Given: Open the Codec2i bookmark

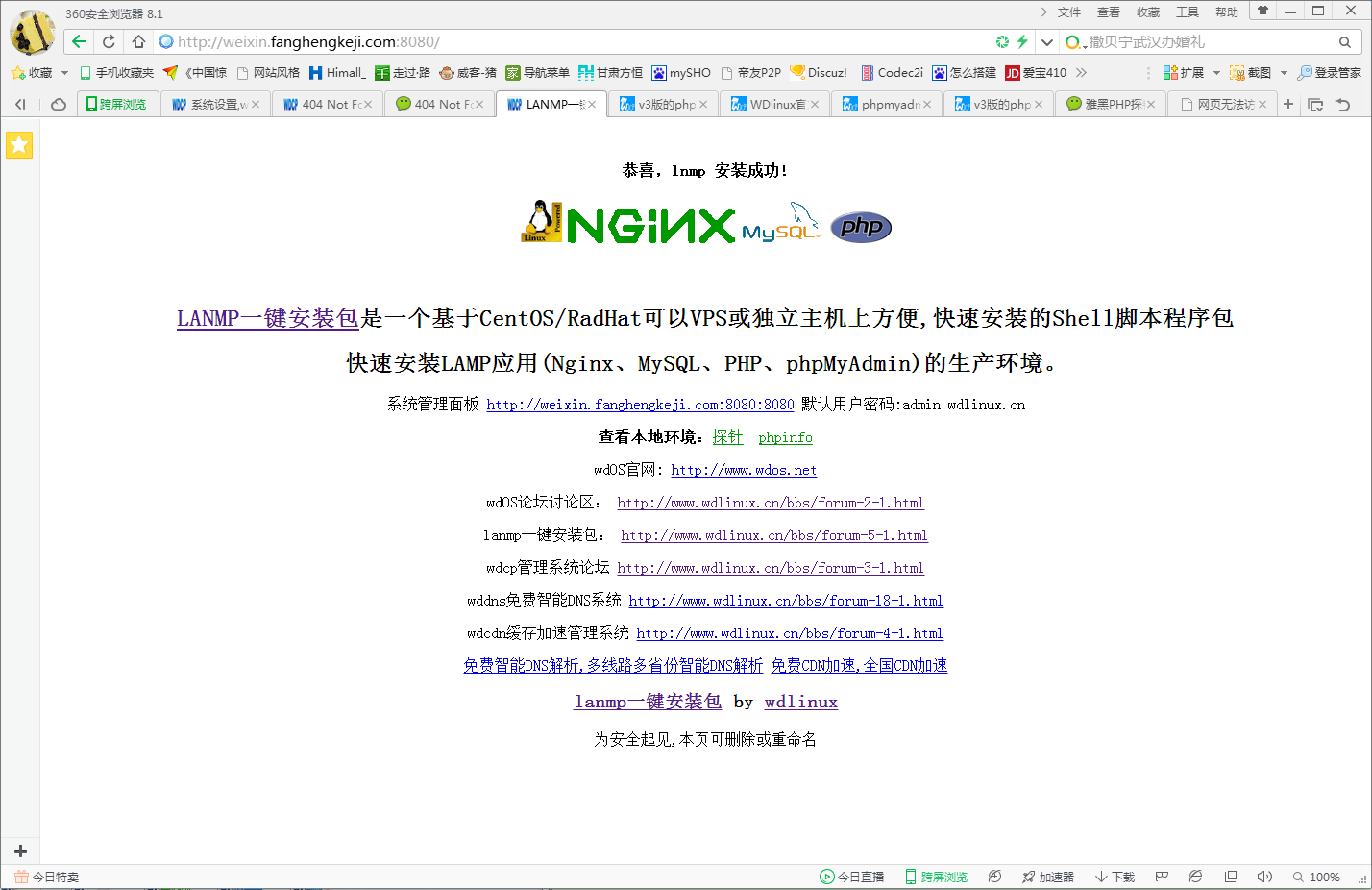Looking at the screenshot, I should click(x=892, y=72).
